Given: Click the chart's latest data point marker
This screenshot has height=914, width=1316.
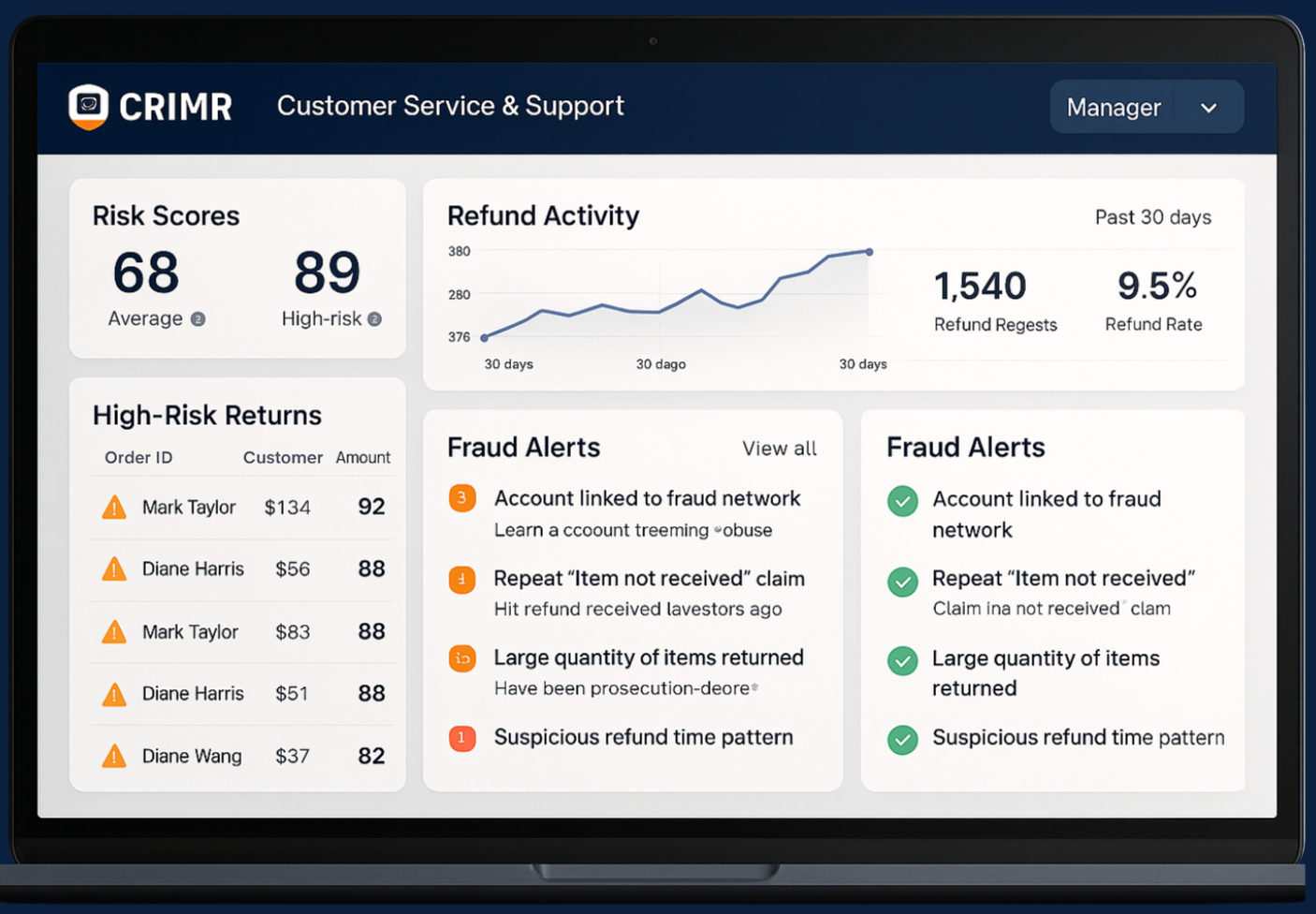Looking at the screenshot, I should 870,252.
